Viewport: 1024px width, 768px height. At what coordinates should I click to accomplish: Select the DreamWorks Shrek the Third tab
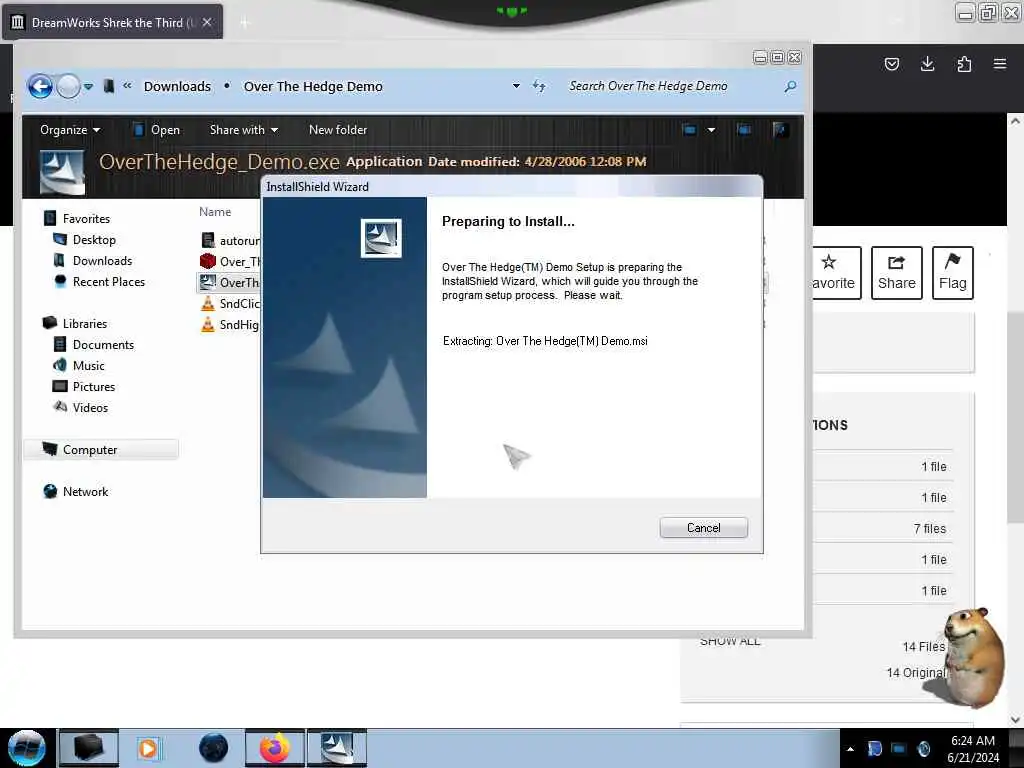tap(112, 22)
